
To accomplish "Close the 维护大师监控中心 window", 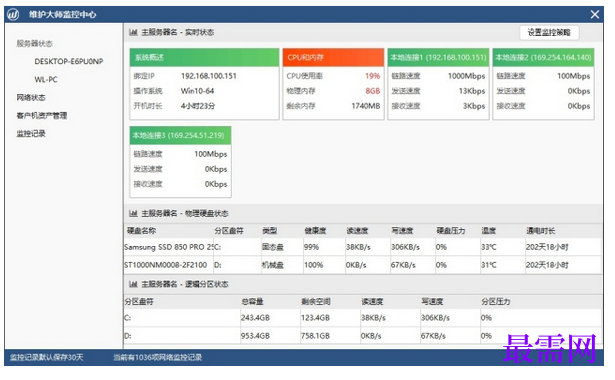I will [x=595, y=15].
